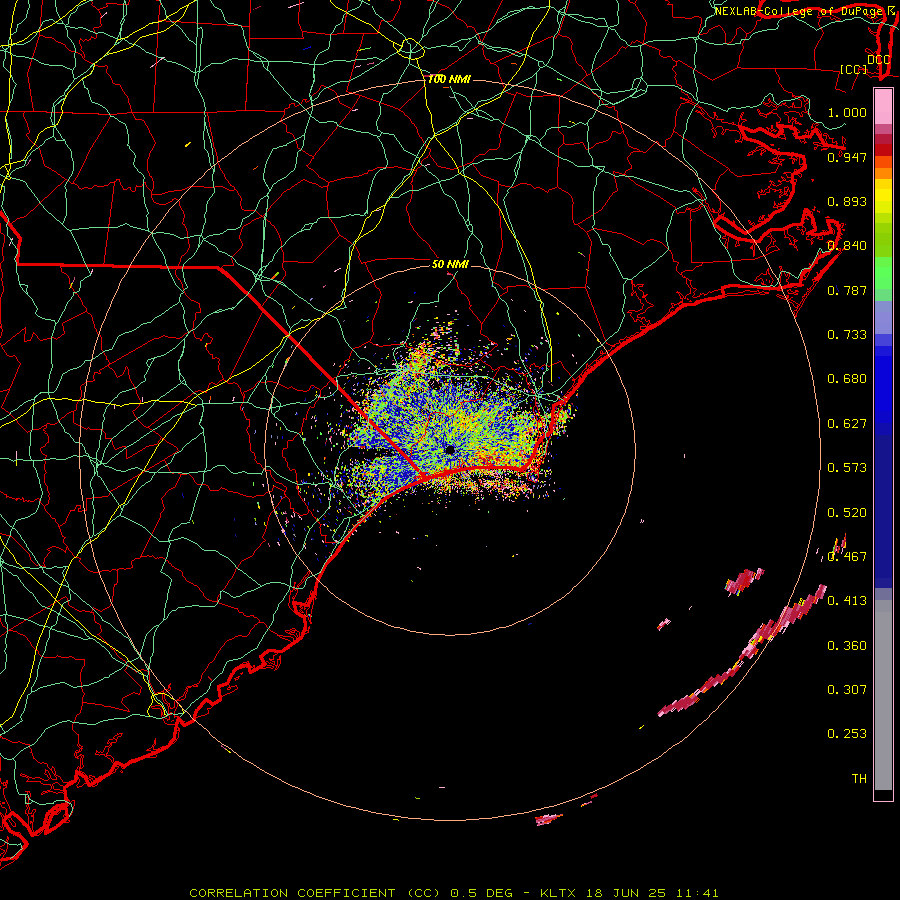The image size is (900, 900).
Task: Click the "[CC]" legend heading
Action: point(853,69)
